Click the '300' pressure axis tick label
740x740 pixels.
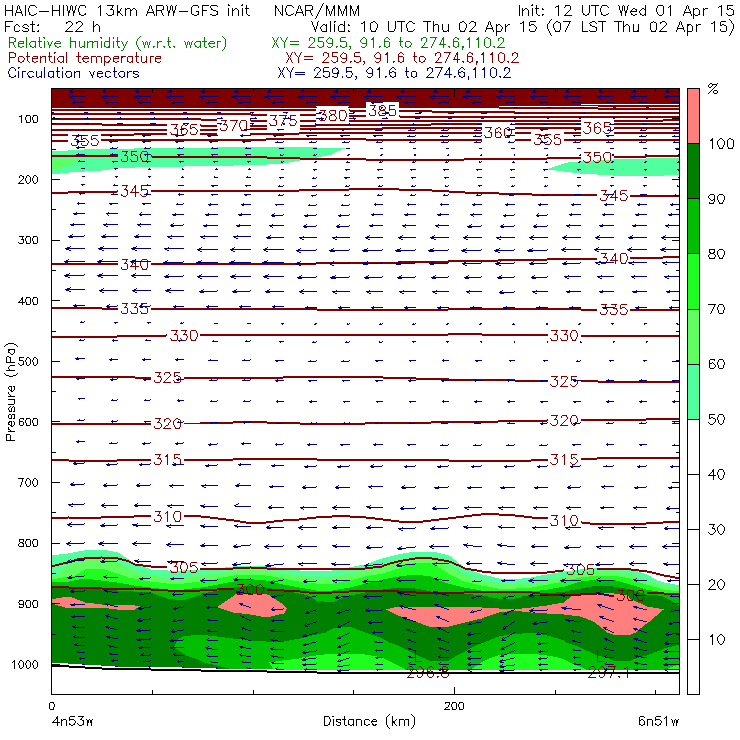pos(28,240)
